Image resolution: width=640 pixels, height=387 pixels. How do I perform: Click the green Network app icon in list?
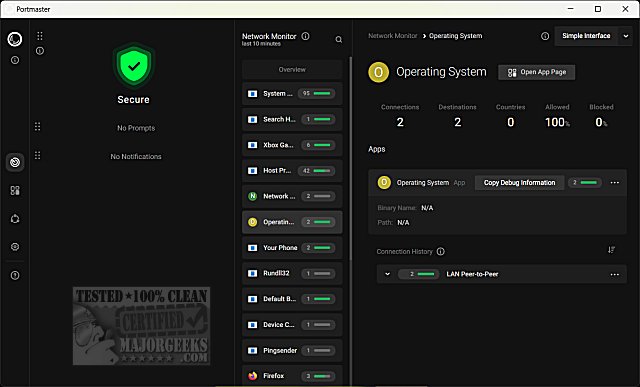[253, 196]
